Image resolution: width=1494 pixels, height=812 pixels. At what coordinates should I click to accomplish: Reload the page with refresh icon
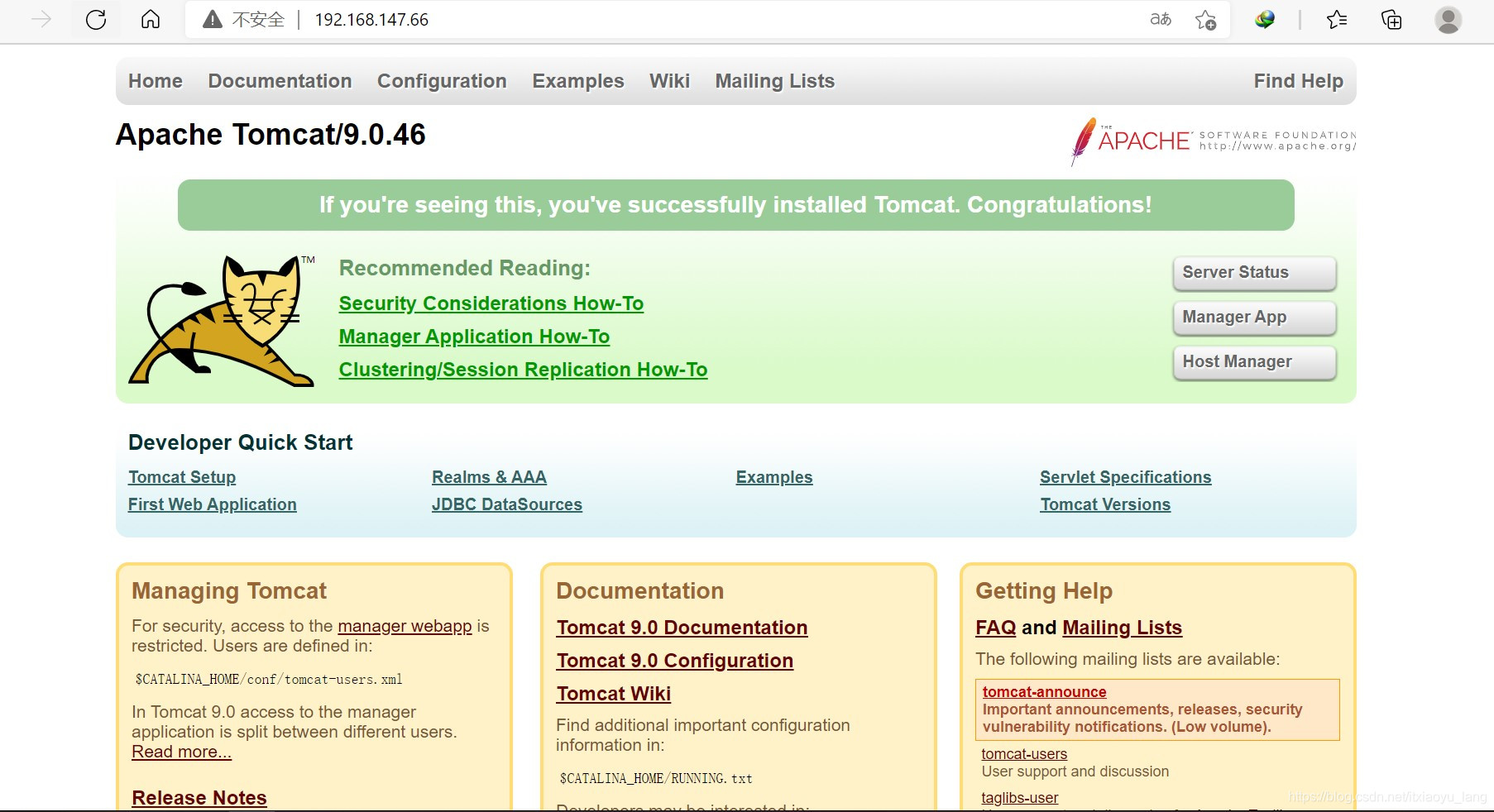(96, 20)
